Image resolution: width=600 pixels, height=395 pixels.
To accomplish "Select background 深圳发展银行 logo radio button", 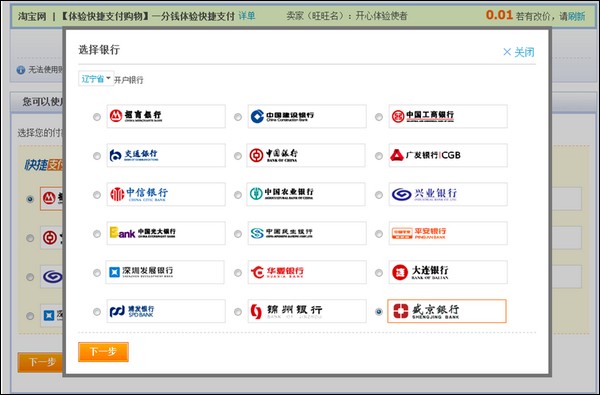I will [30, 316].
